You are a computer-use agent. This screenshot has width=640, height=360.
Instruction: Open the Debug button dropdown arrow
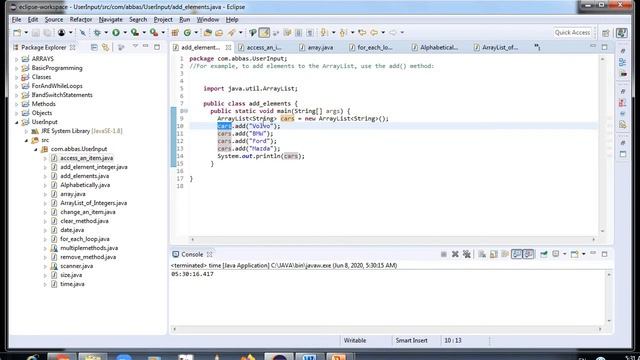pos(106,33)
